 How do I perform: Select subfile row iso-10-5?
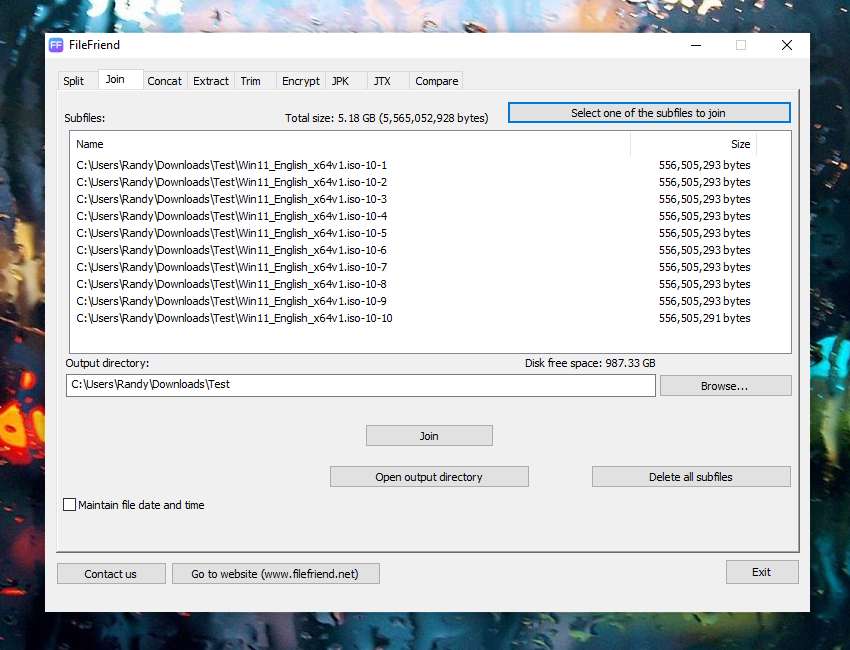[x=413, y=233]
